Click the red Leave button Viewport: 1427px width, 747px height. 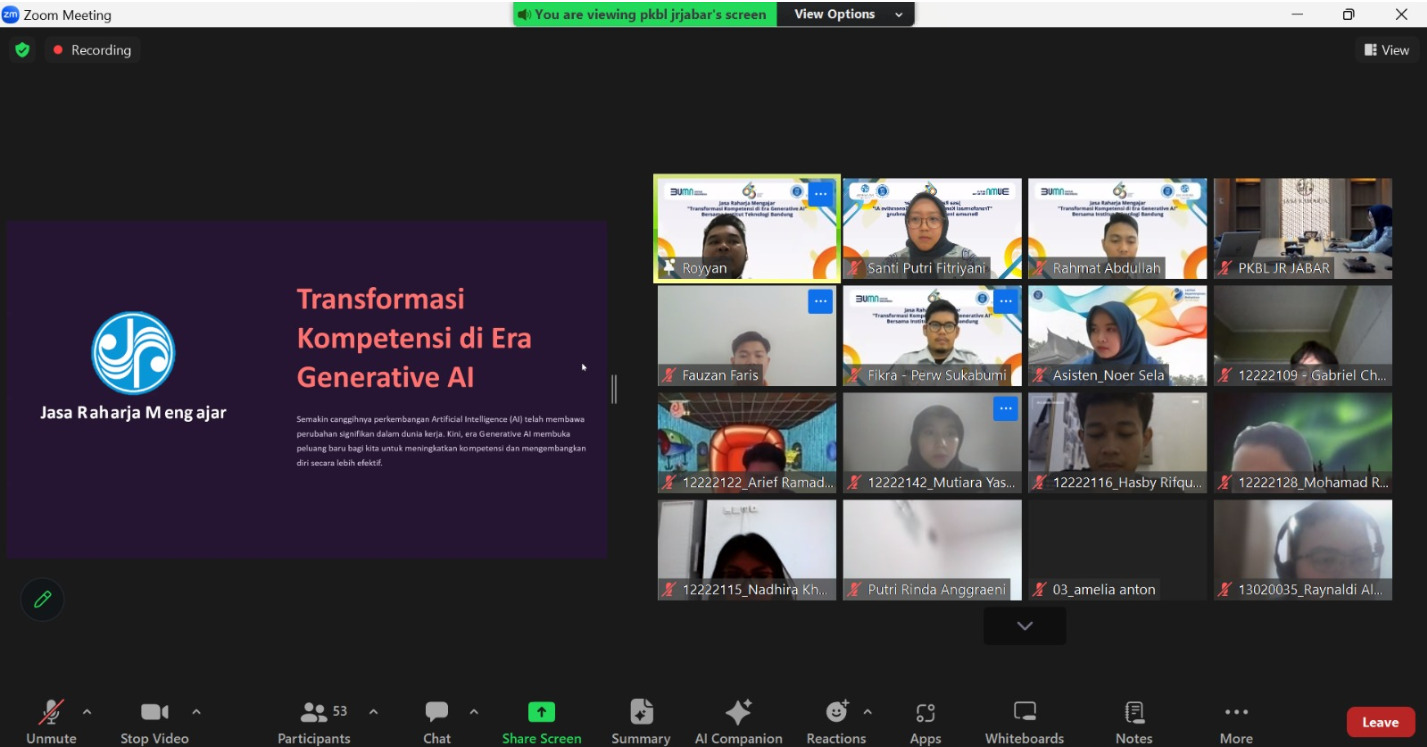point(1380,722)
